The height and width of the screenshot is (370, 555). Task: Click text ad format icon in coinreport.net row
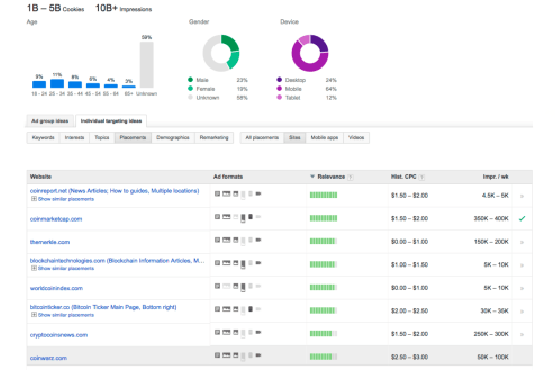click(217, 194)
